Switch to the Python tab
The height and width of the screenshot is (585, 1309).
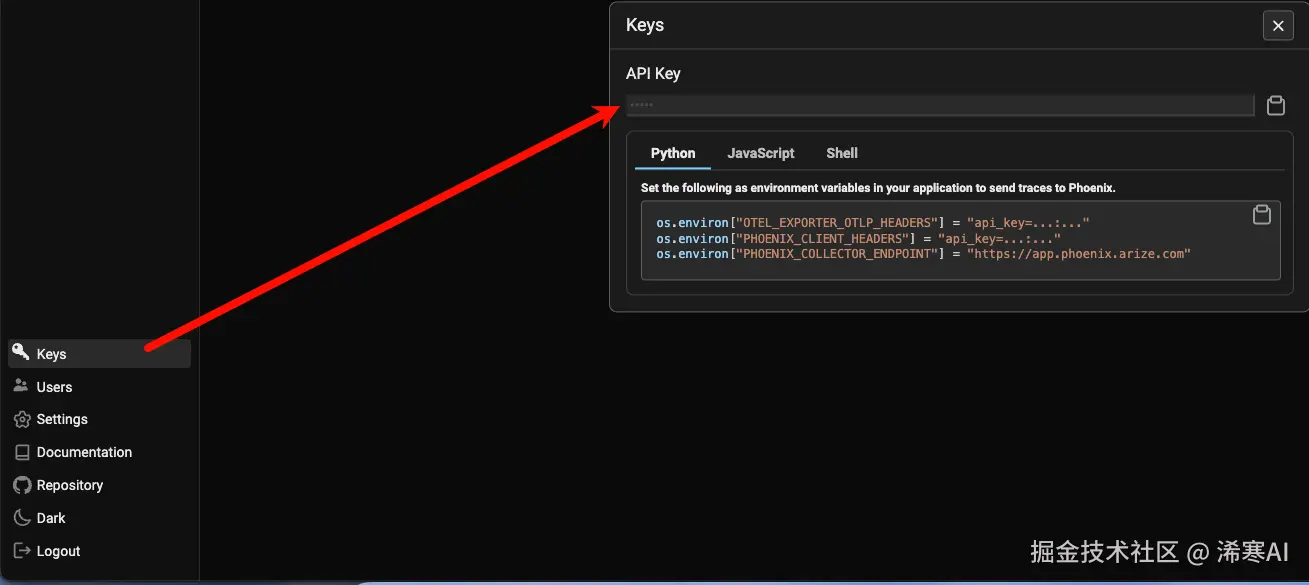(x=673, y=153)
